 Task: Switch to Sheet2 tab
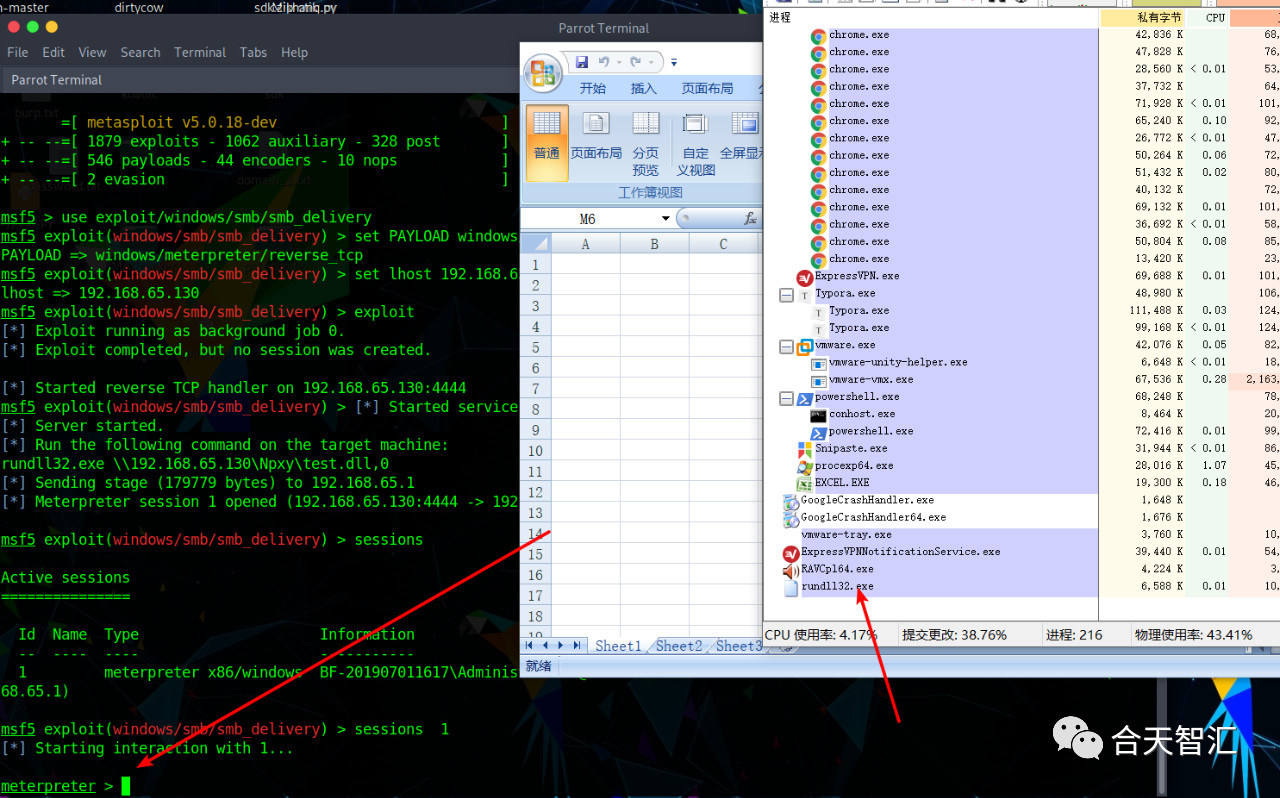(x=679, y=646)
